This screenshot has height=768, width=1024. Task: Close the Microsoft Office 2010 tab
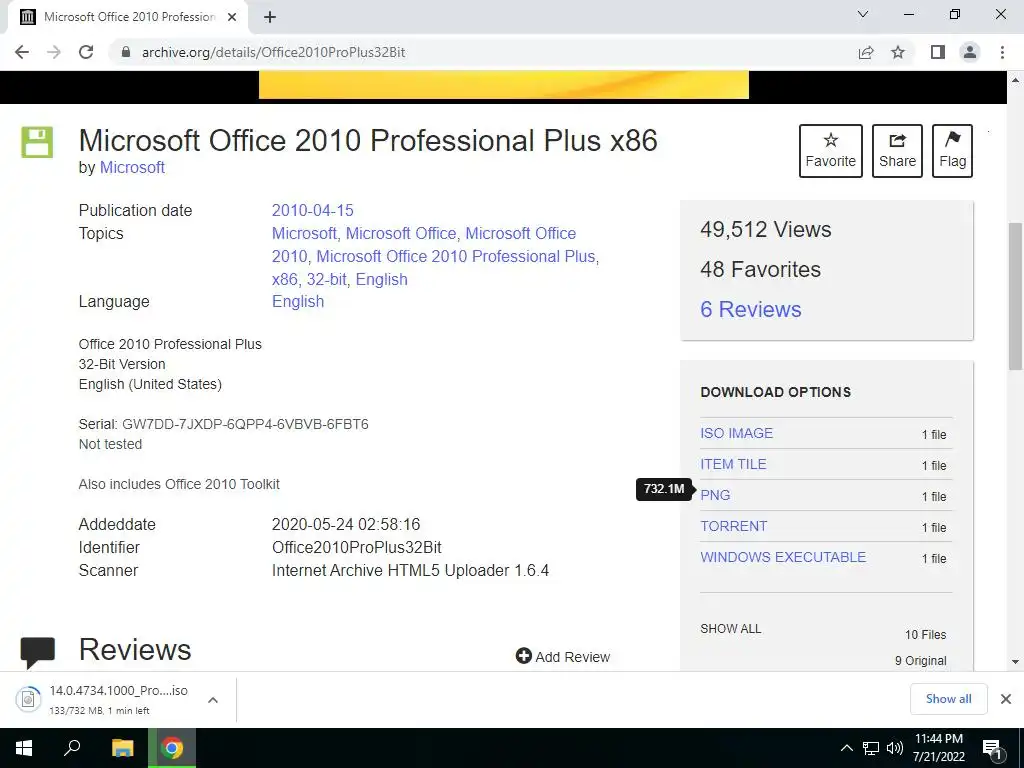pyautogui.click(x=232, y=17)
